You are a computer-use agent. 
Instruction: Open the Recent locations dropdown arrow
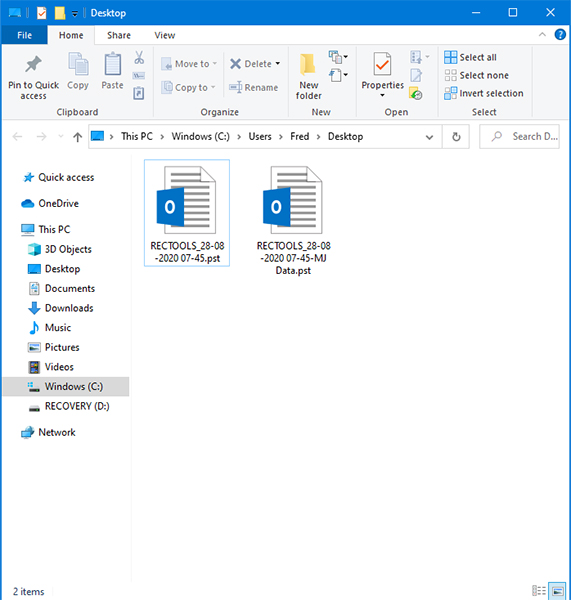[60, 137]
